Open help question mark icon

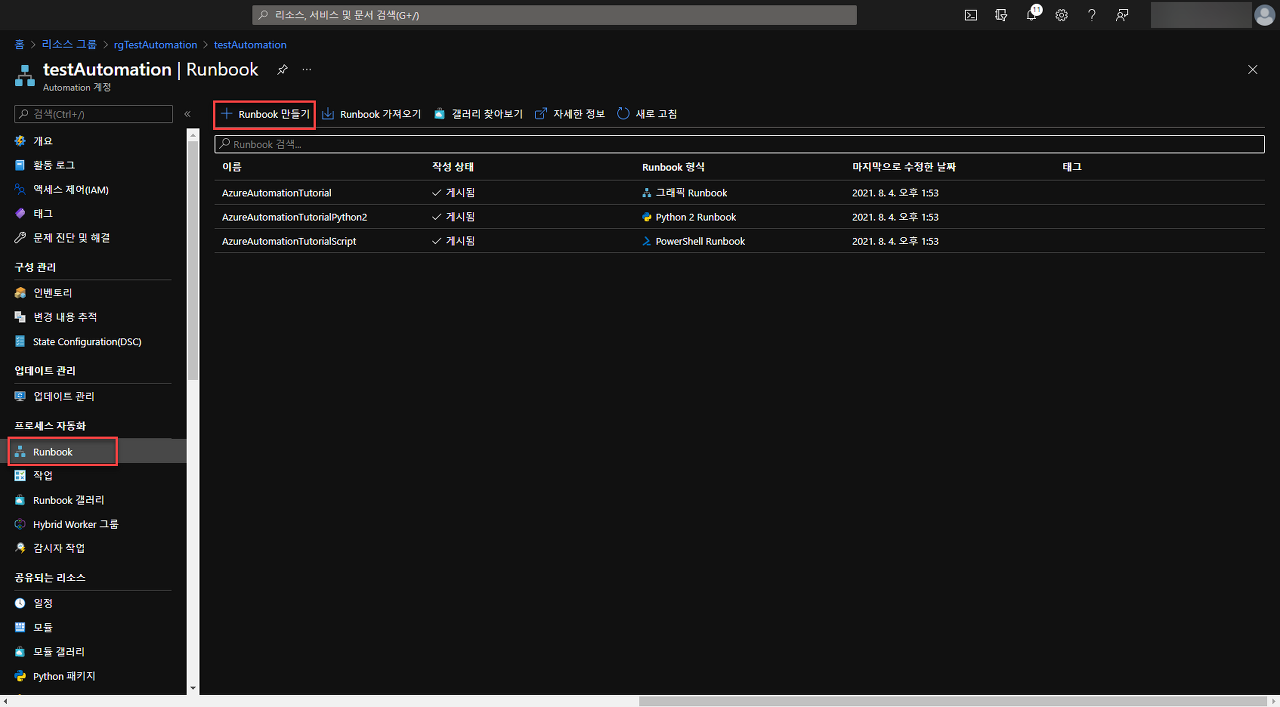(x=1092, y=15)
